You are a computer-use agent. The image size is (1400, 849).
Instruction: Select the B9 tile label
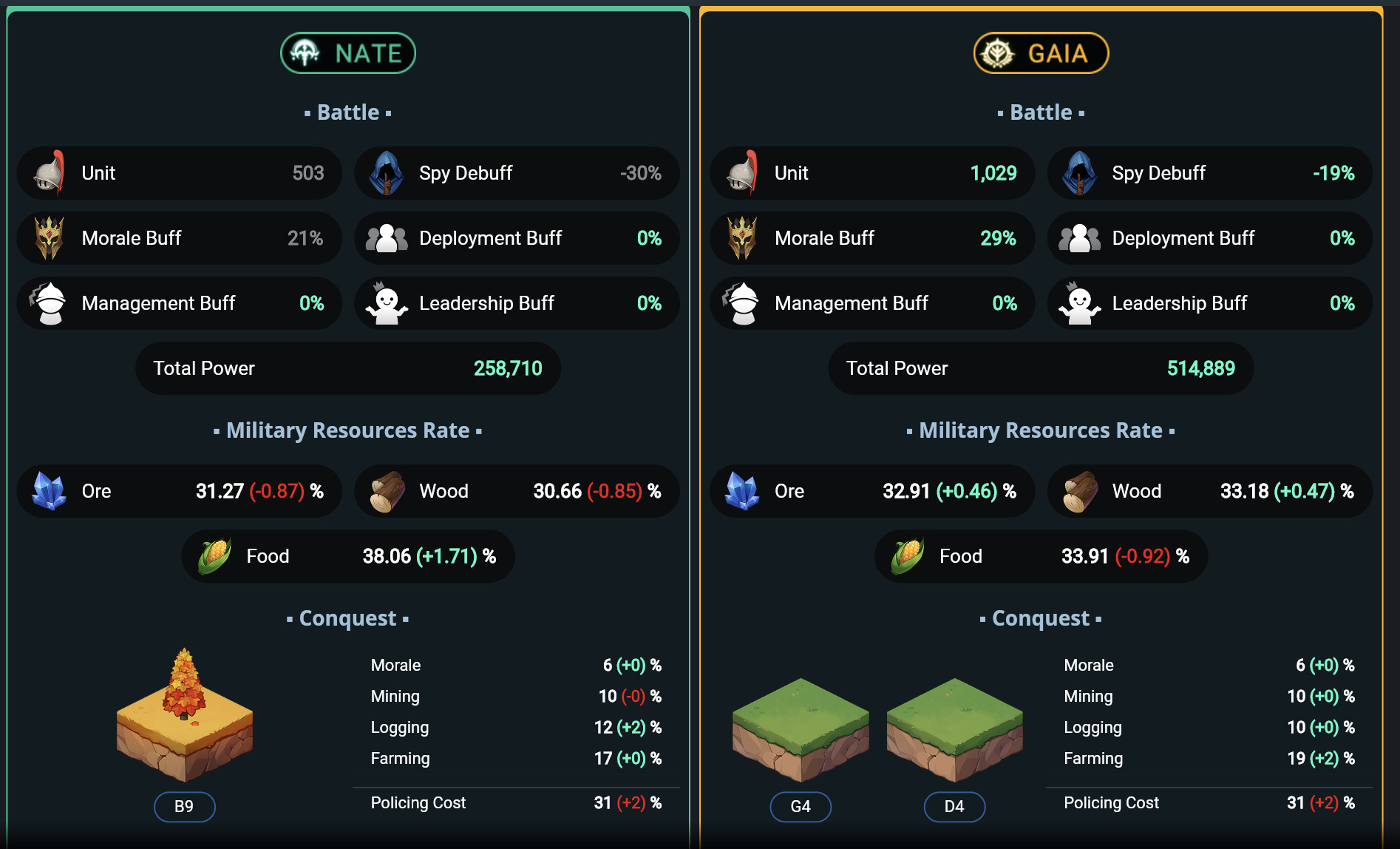(x=184, y=806)
